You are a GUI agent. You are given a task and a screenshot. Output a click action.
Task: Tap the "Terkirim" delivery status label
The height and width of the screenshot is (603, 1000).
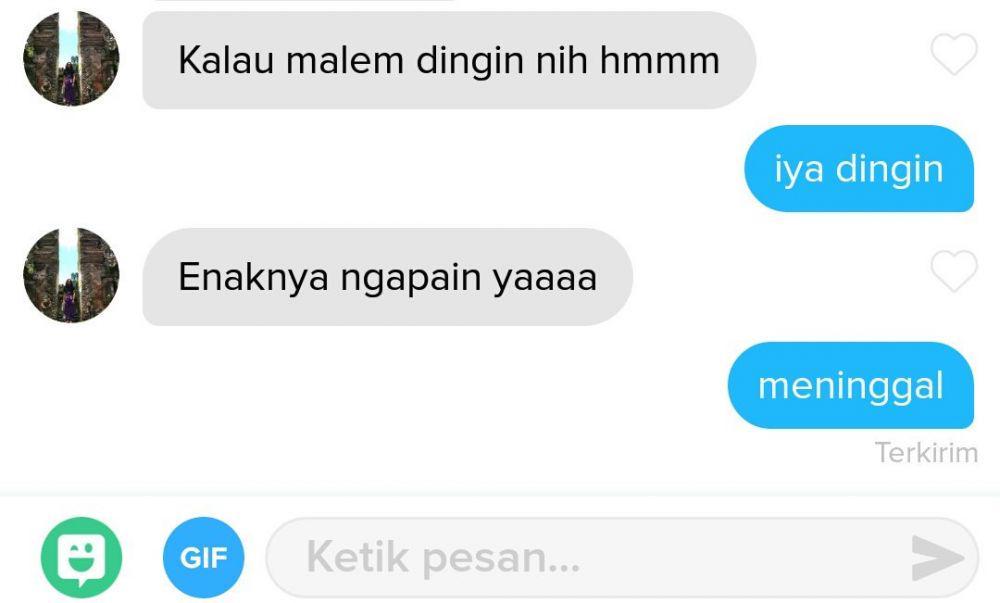point(926,453)
